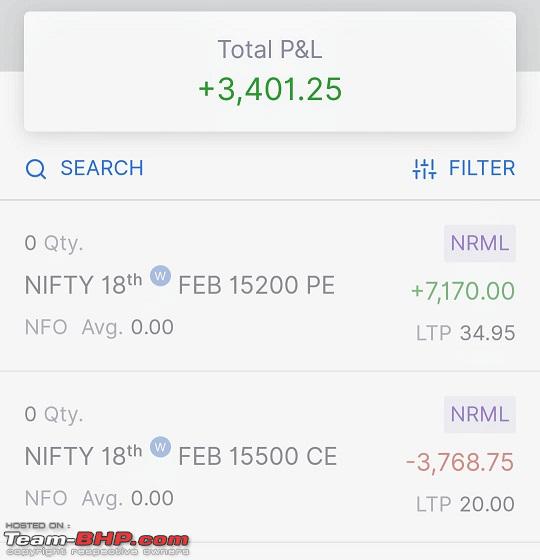
Task: Select NRML tag on NIFTY 15500 CE
Action: tap(480, 414)
